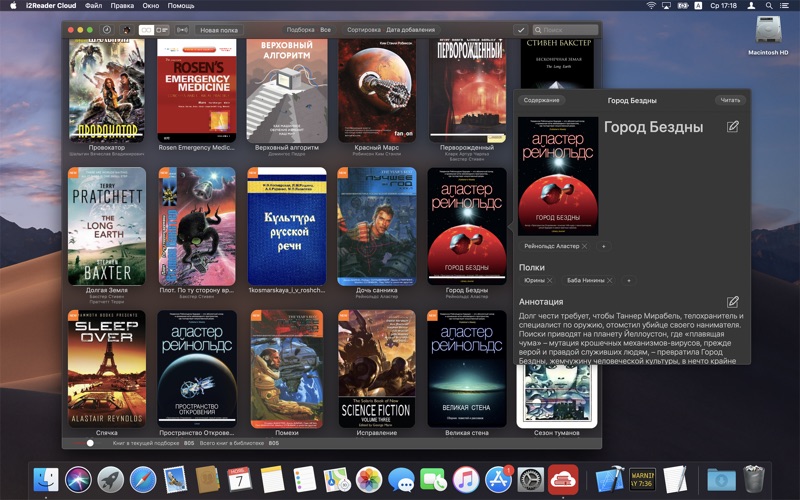Remove the Баба Нинины shelf tag
Screen dimensions: 800x500
tap(609, 281)
